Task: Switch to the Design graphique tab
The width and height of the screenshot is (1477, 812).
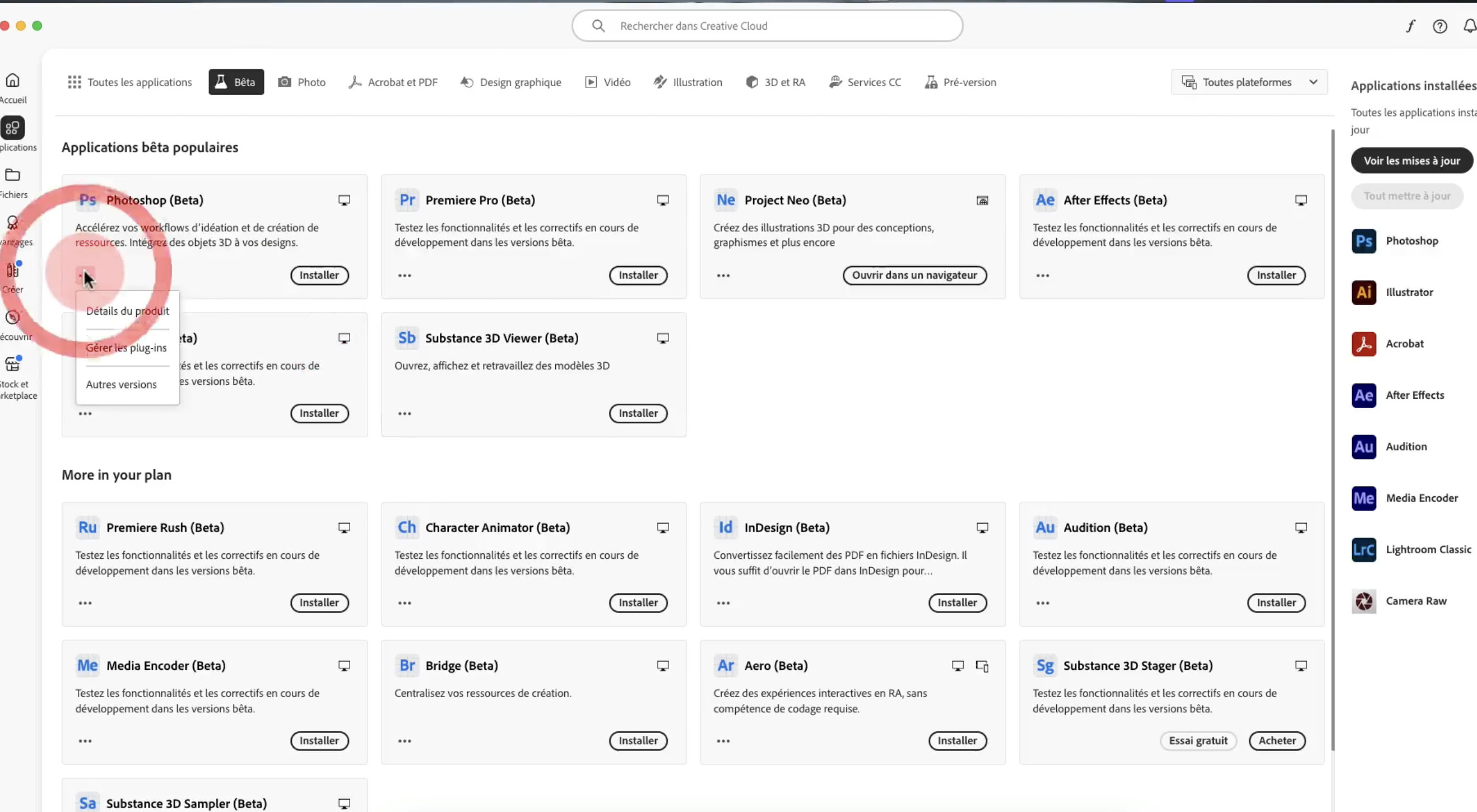Action: pyautogui.click(x=511, y=82)
